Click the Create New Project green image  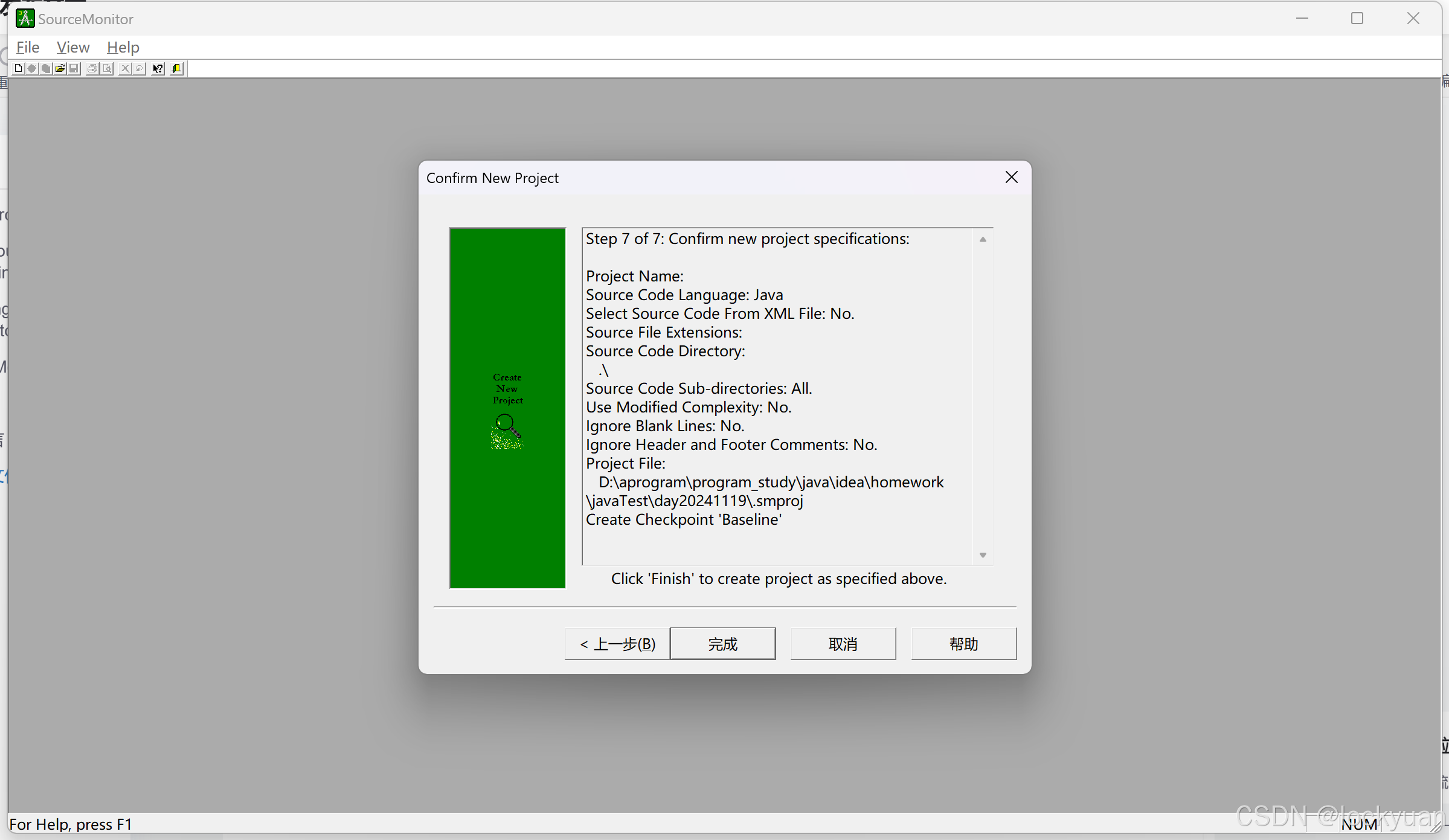[x=507, y=408]
